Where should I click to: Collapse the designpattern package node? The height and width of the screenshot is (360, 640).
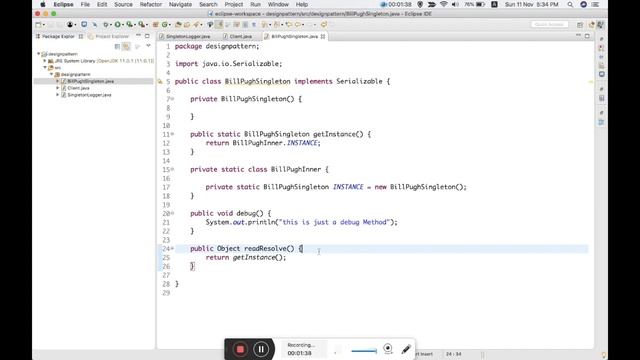(51, 74)
